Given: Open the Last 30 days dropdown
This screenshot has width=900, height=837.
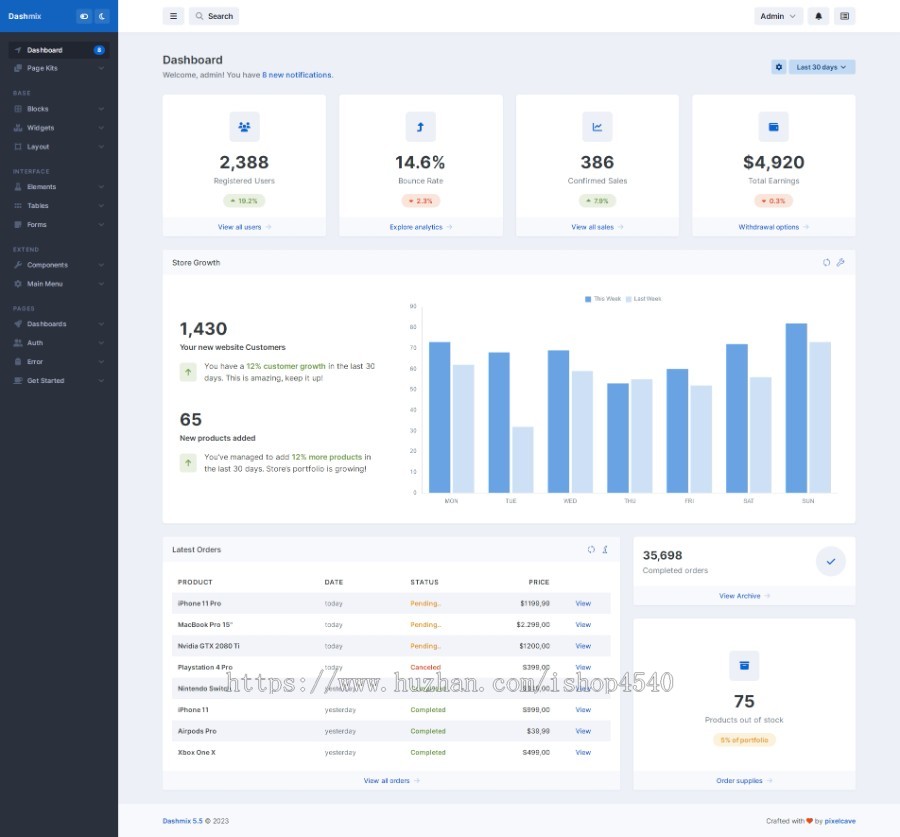Looking at the screenshot, I should tap(821, 67).
